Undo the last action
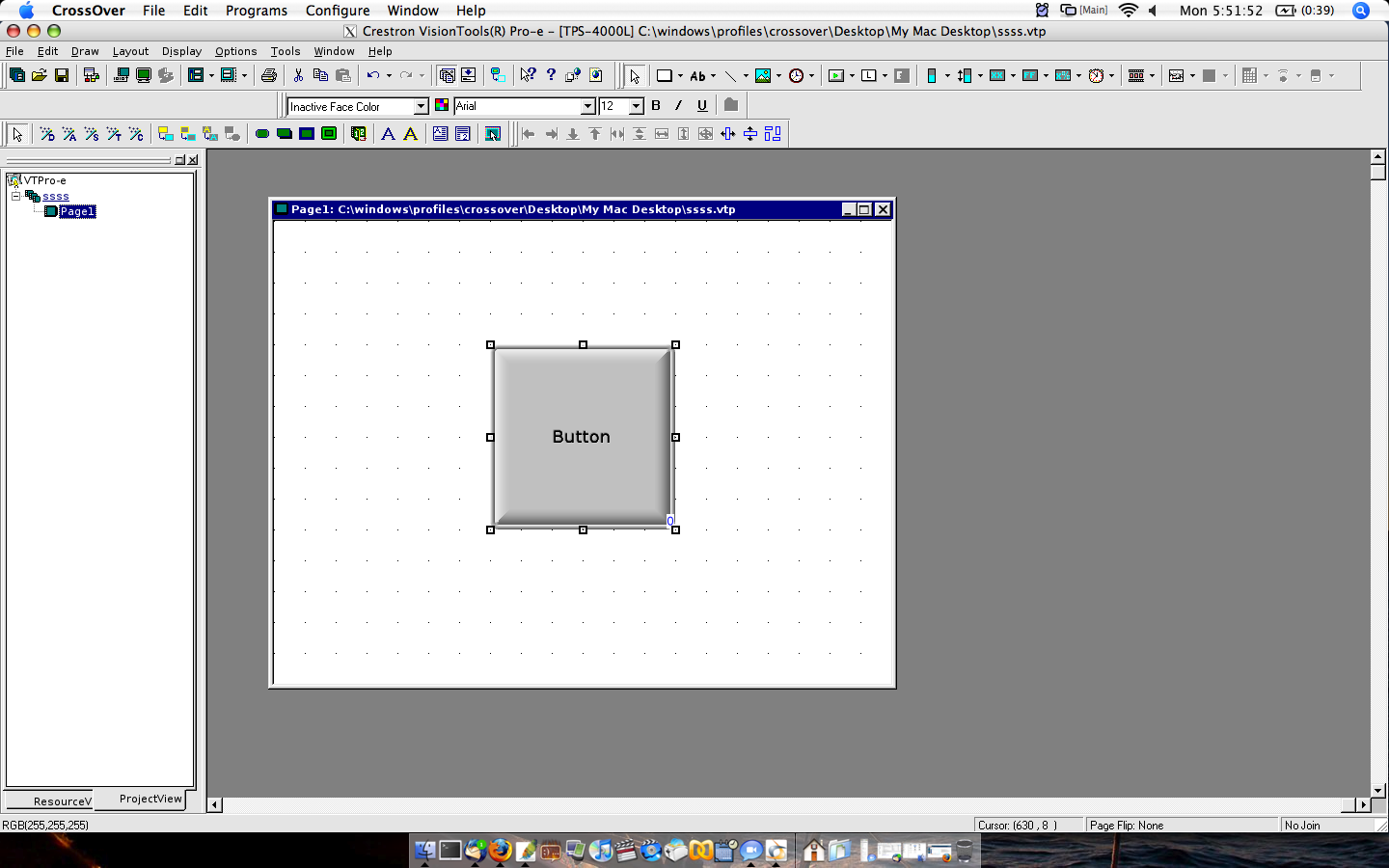Viewport: 1389px width, 868px height. 372,74
